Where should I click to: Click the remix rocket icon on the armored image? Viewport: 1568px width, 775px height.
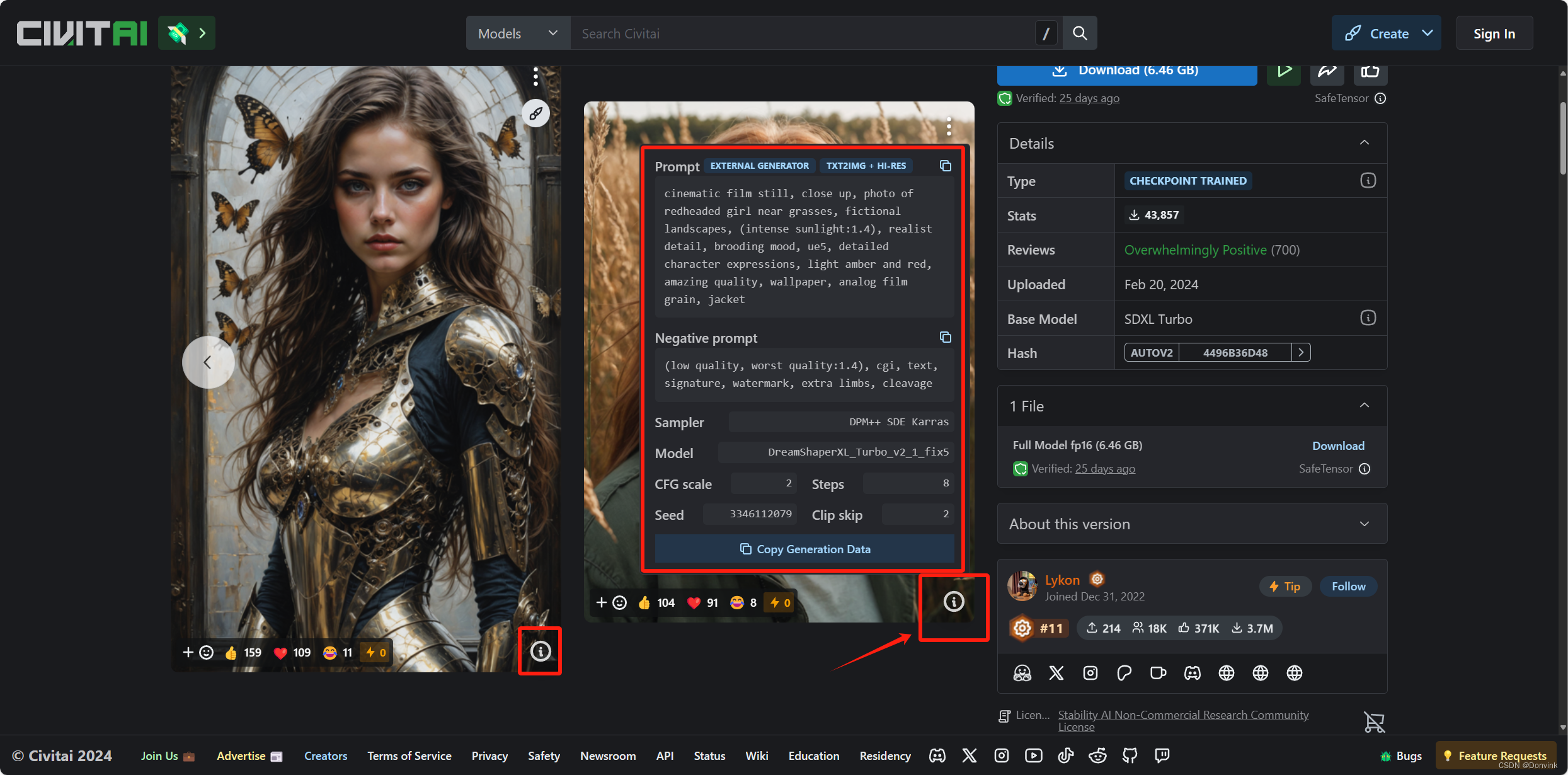click(x=535, y=113)
